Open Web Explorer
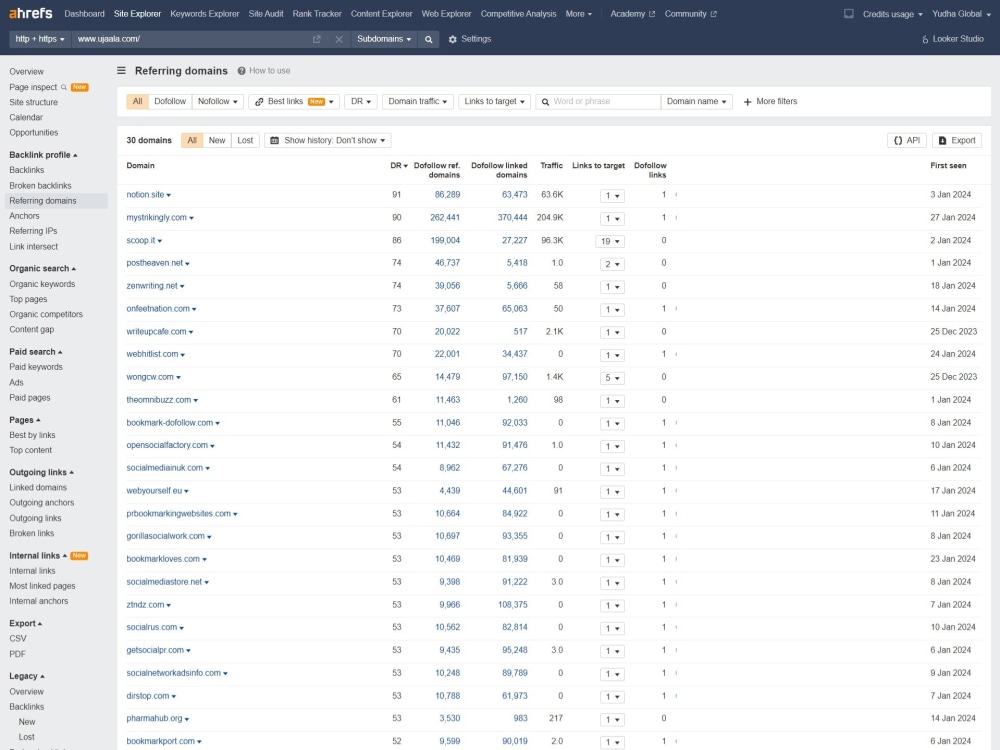 pyautogui.click(x=446, y=13)
